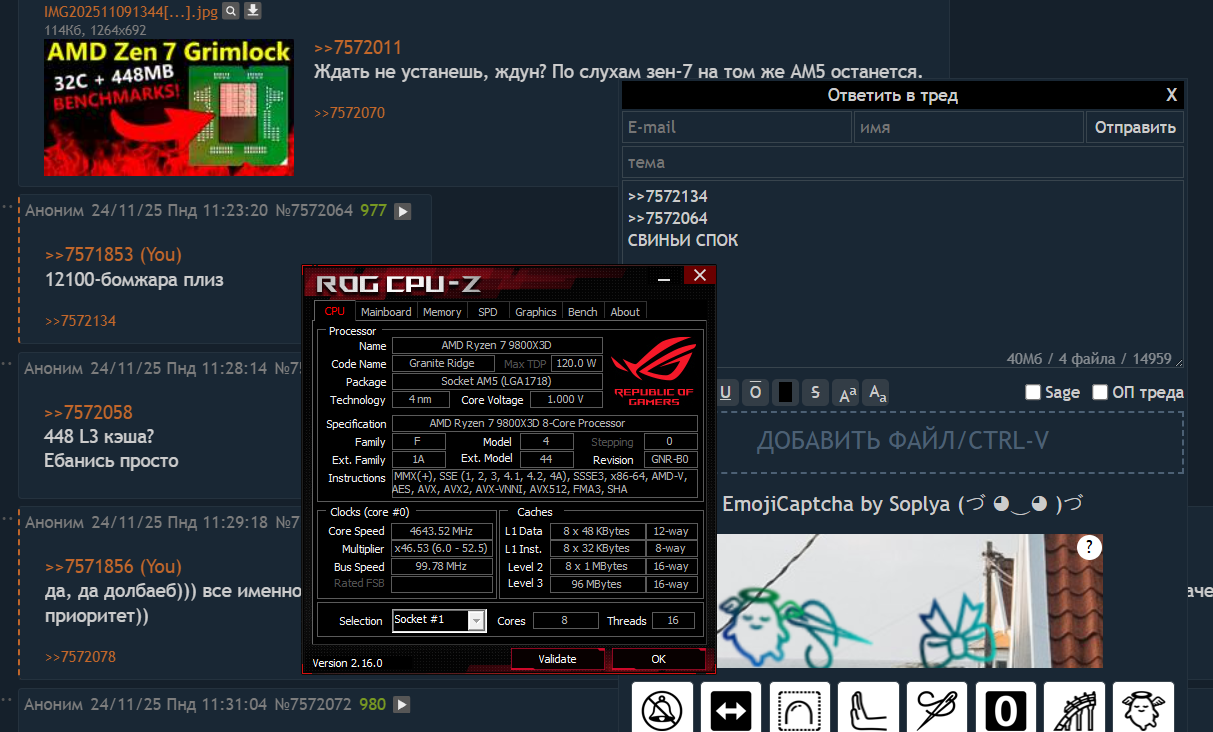Open the captcha help question mark
This screenshot has width=1213, height=732.
tap(1089, 547)
